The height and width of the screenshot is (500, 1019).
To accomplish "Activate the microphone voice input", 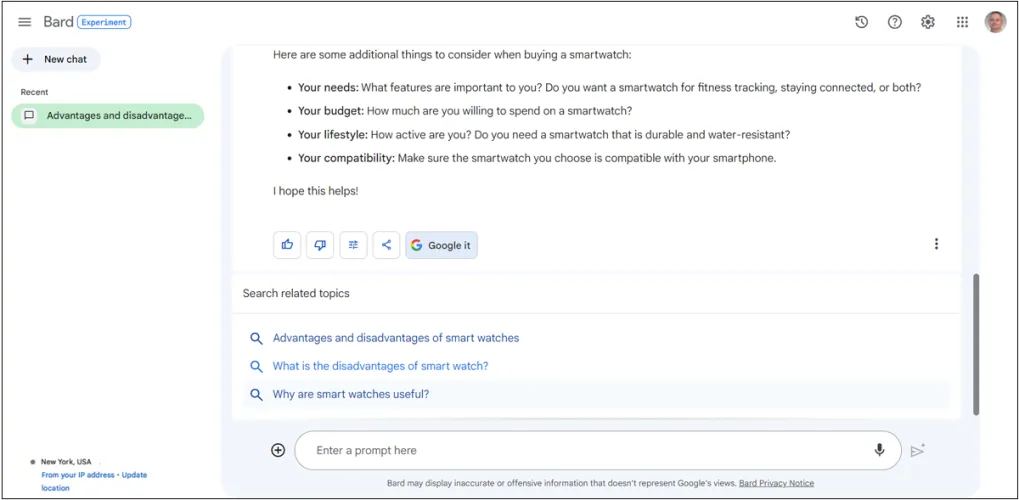I will click(879, 450).
